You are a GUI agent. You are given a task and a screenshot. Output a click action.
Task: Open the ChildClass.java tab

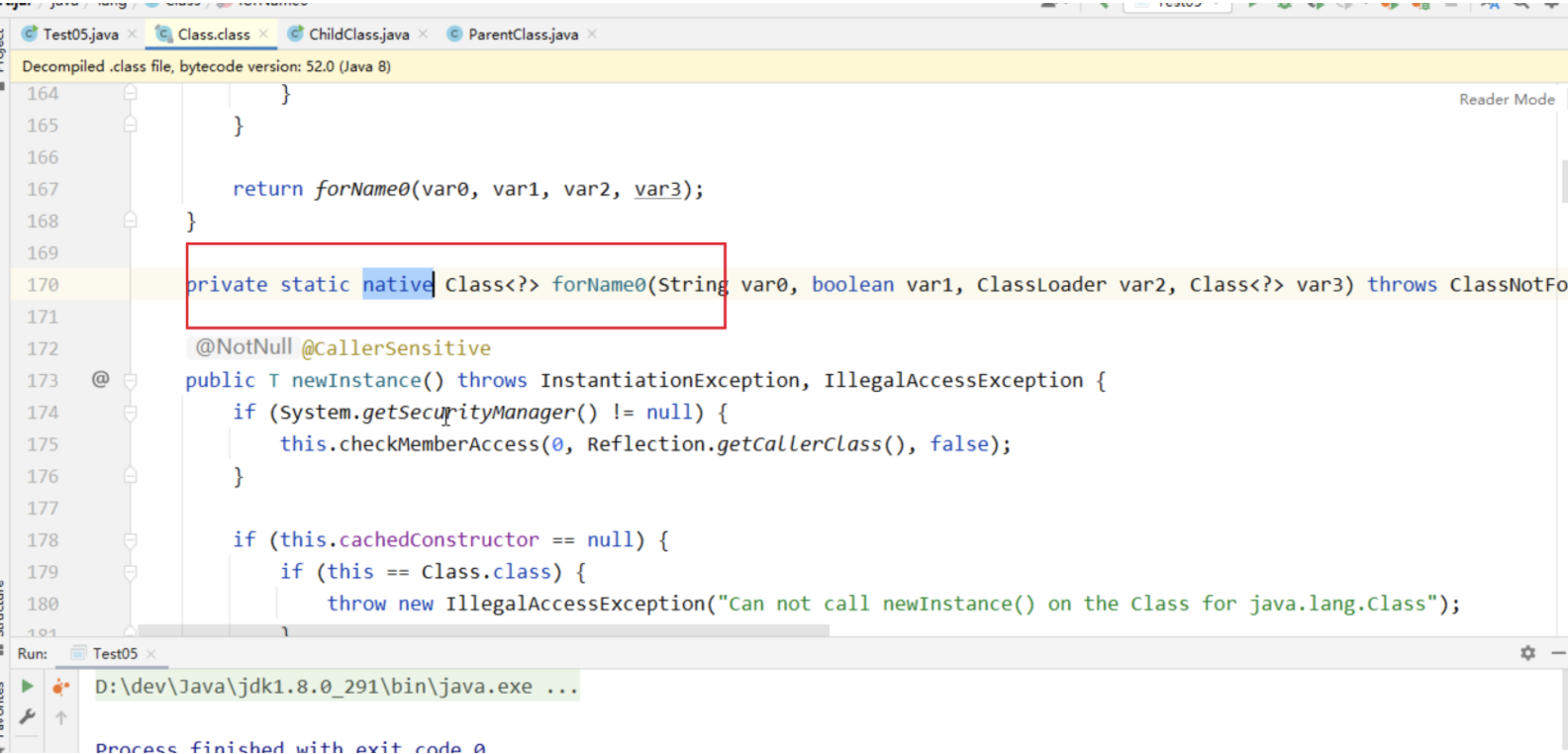[358, 34]
